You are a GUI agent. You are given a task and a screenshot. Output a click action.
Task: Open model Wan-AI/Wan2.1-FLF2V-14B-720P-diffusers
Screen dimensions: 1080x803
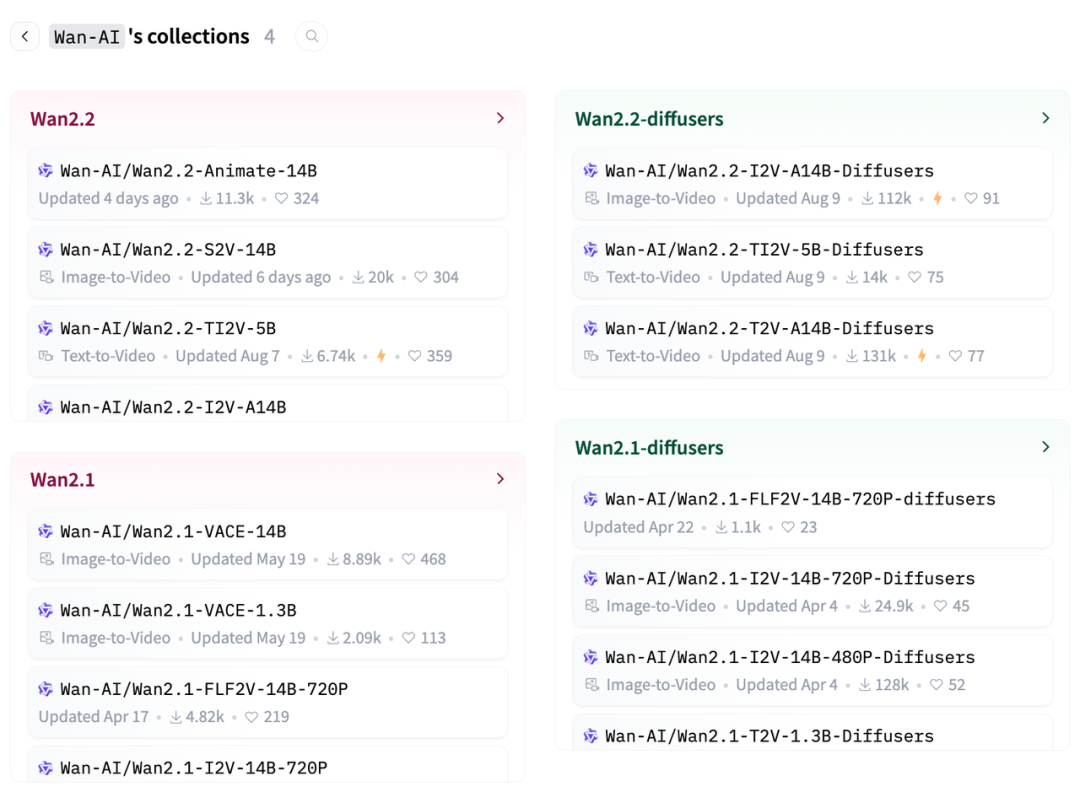pyautogui.click(x=812, y=512)
